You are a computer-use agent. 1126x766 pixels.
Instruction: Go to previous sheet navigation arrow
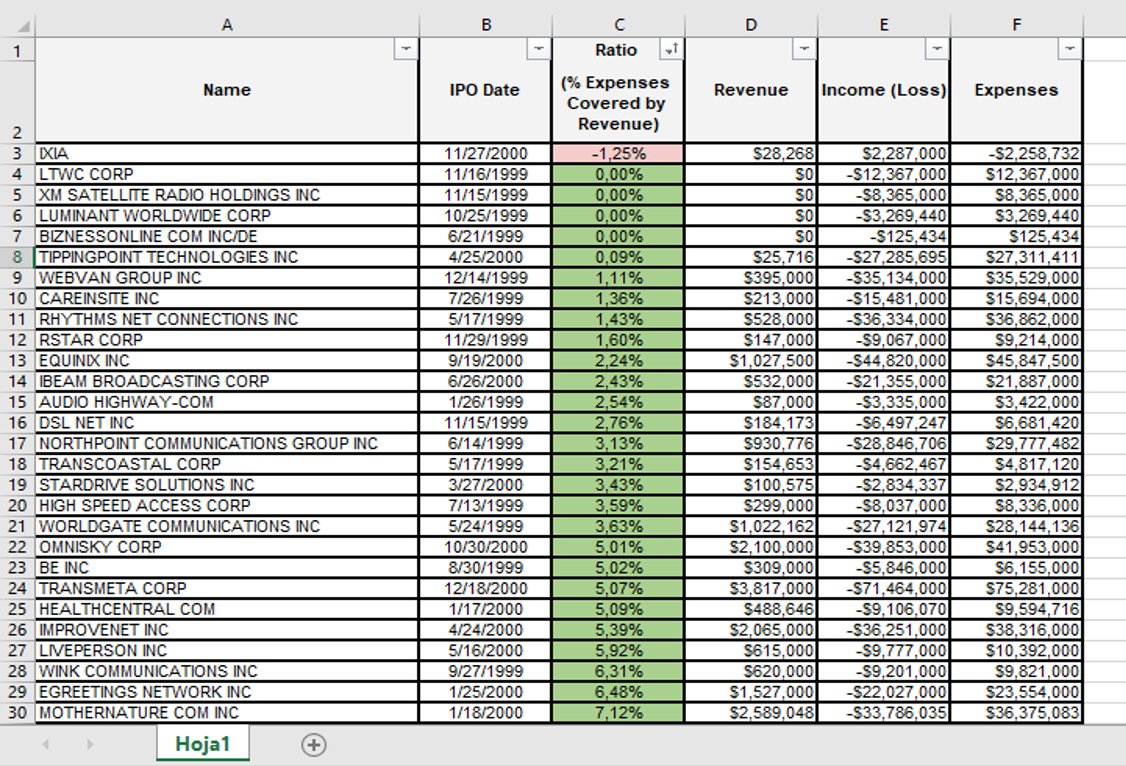[46, 744]
